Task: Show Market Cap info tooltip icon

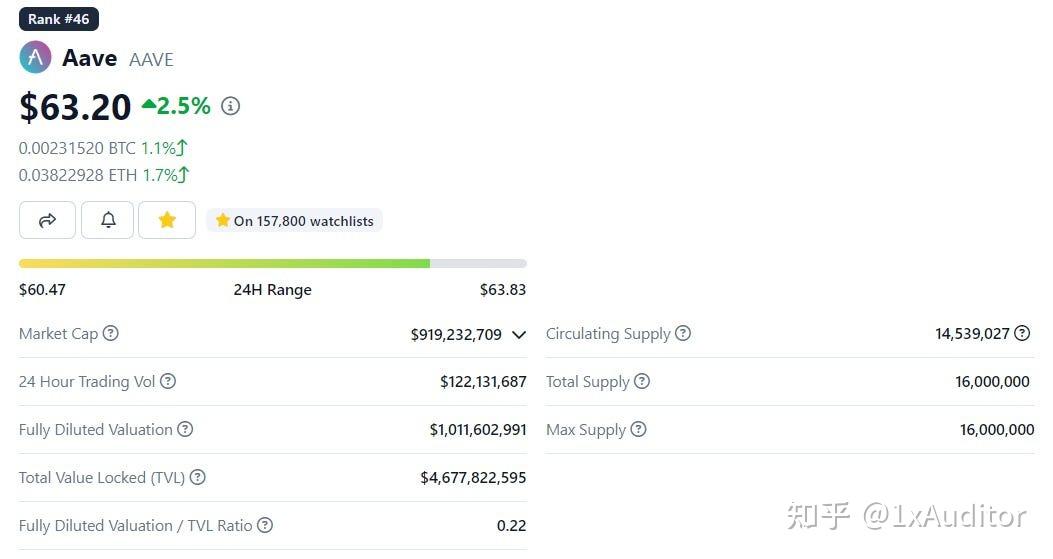Action: (x=111, y=333)
